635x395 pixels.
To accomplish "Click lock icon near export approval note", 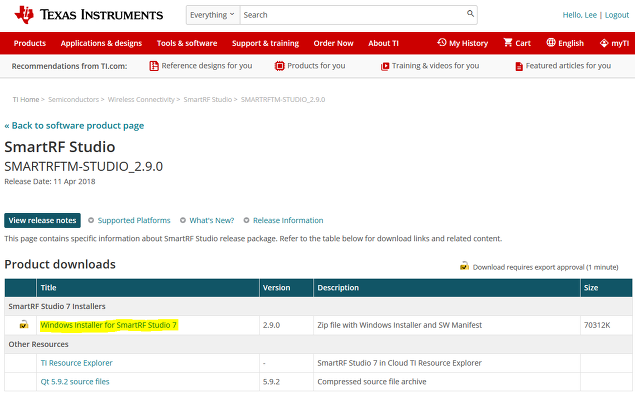I will pos(464,266).
